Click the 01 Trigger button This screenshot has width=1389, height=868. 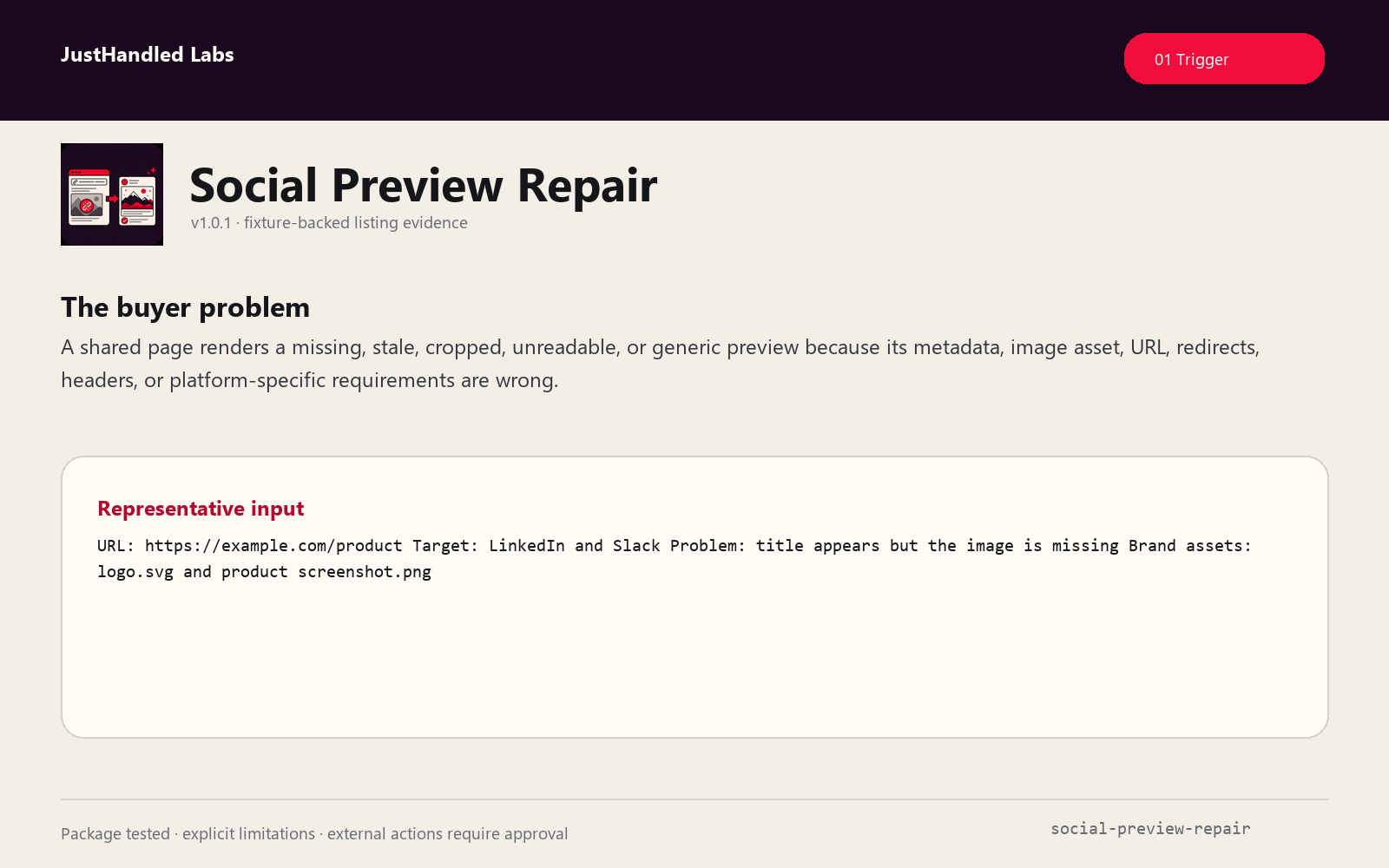(x=1224, y=59)
